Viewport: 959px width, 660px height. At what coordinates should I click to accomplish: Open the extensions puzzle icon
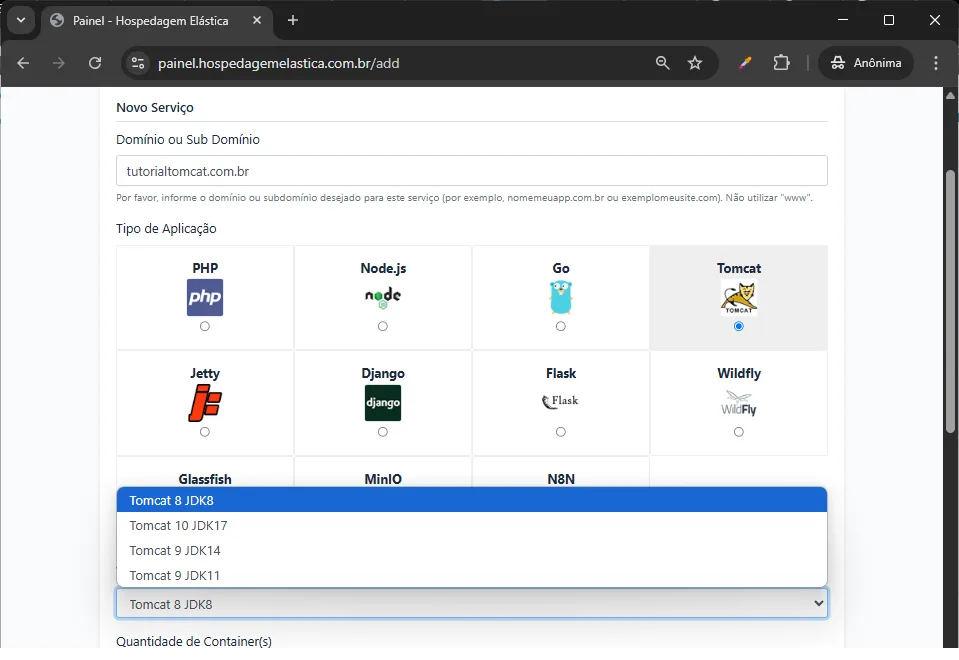tap(781, 63)
